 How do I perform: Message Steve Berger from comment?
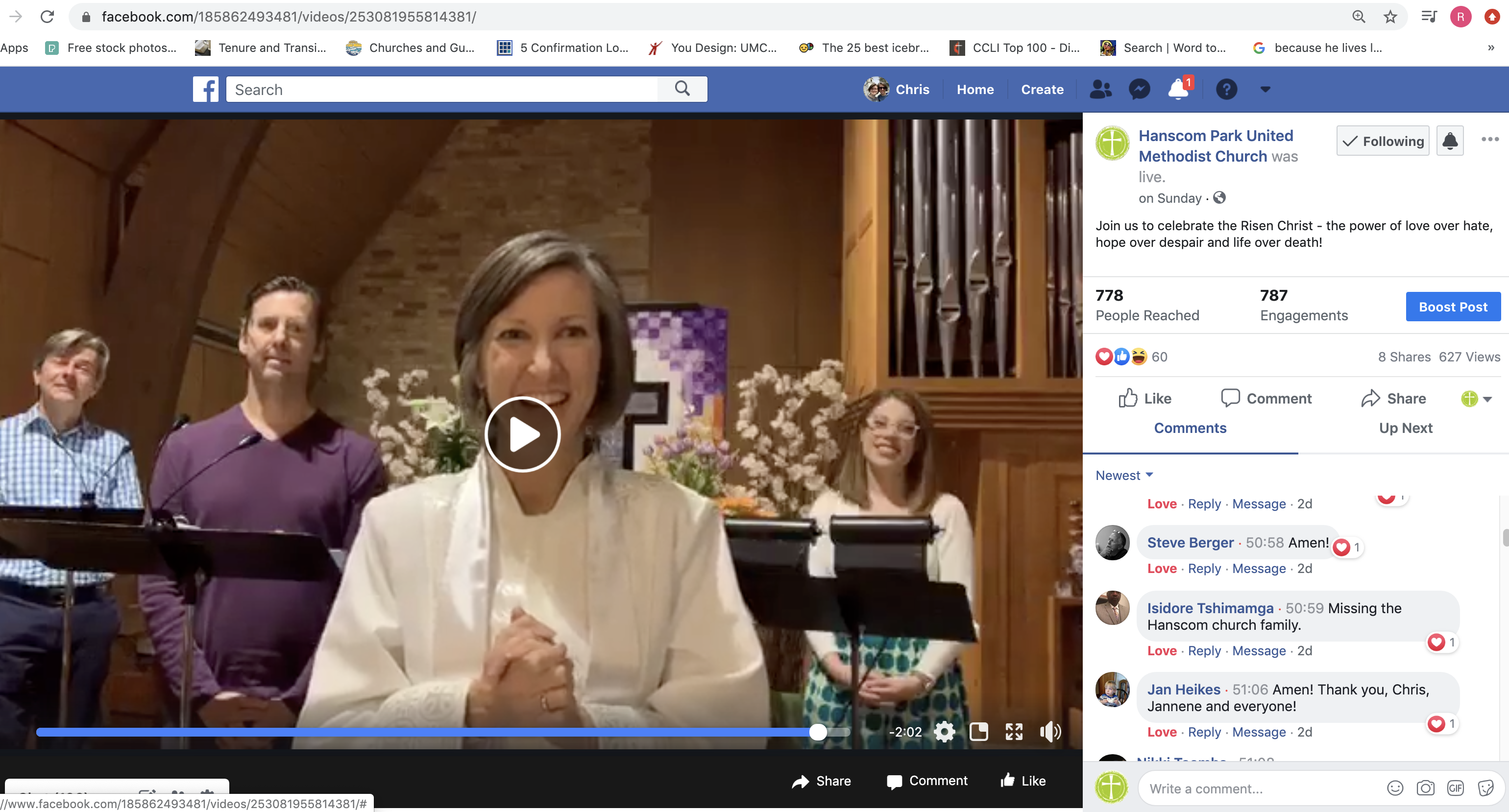[x=1259, y=569]
